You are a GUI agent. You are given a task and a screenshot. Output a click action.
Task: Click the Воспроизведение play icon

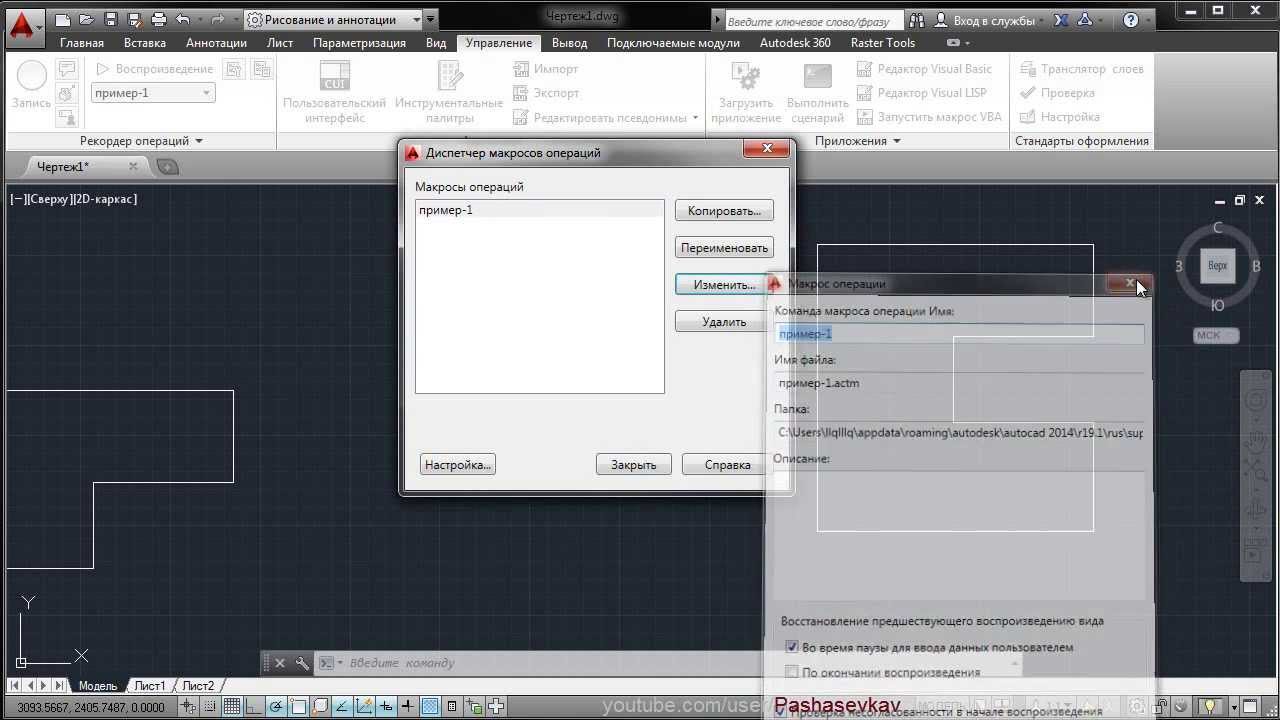coord(102,69)
